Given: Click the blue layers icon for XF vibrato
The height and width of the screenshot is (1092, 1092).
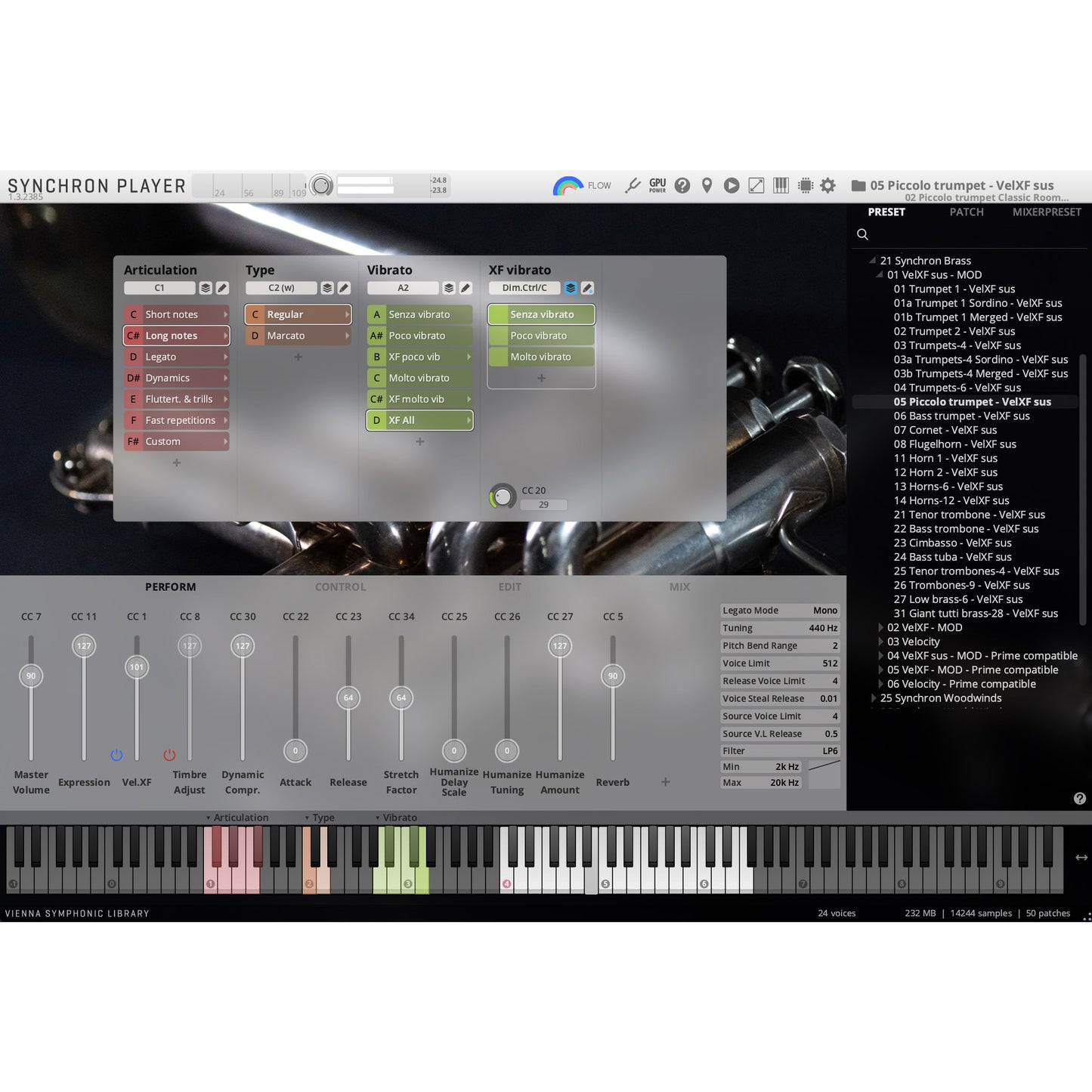Looking at the screenshot, I should [x=571, y=288].
